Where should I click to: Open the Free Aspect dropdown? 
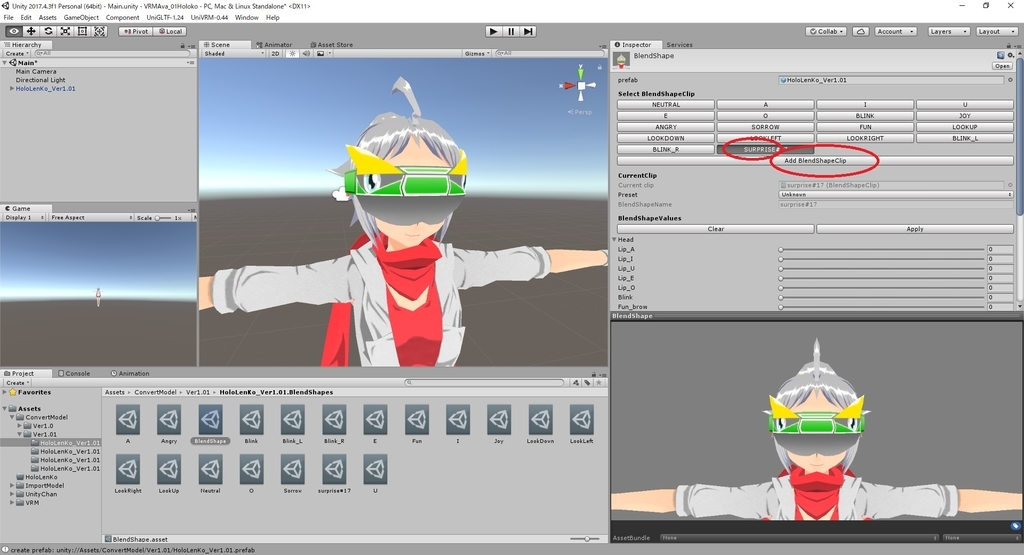pos(91,217)
